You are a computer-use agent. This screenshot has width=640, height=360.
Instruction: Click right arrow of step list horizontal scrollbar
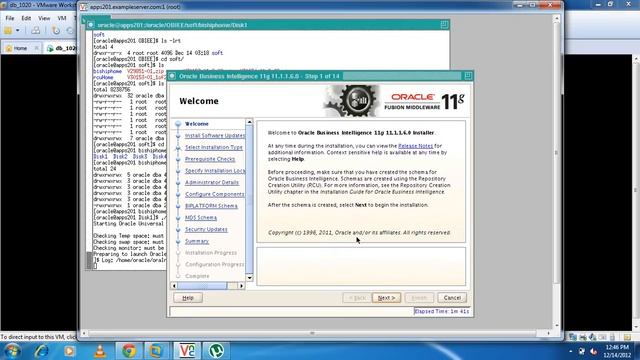(241, 286)
